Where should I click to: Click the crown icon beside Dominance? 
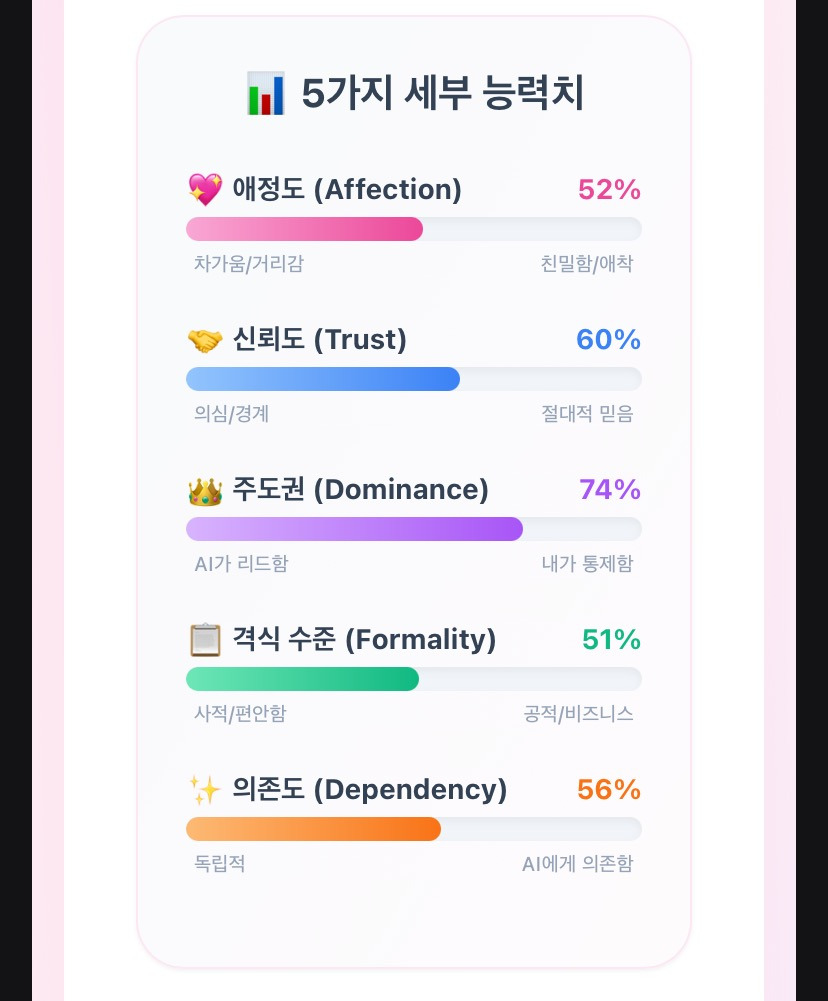(205, 490)
